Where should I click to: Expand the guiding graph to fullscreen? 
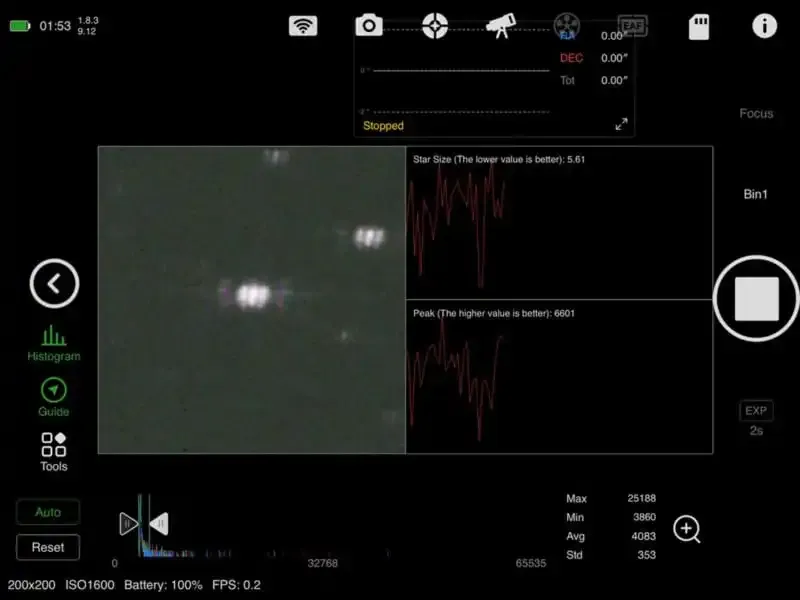click(620, 125)
